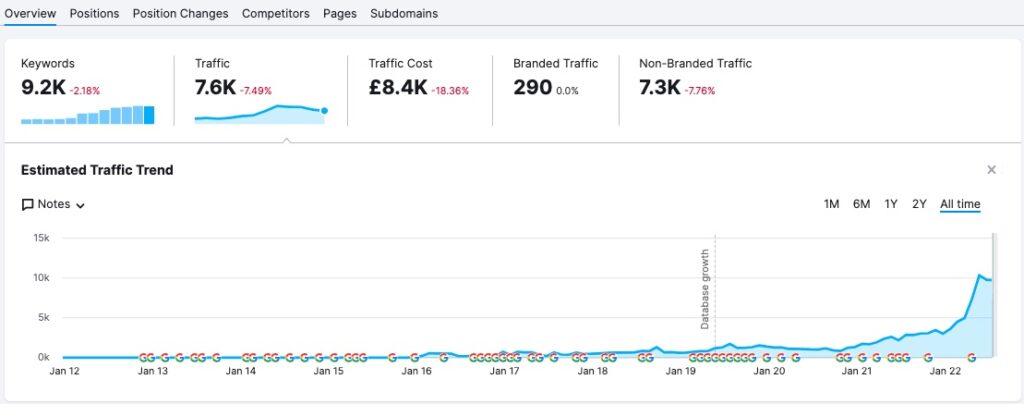Set time range to 1M
Image resolution: width=1024 pixels, height=404 pixels.
coord(831,204)
